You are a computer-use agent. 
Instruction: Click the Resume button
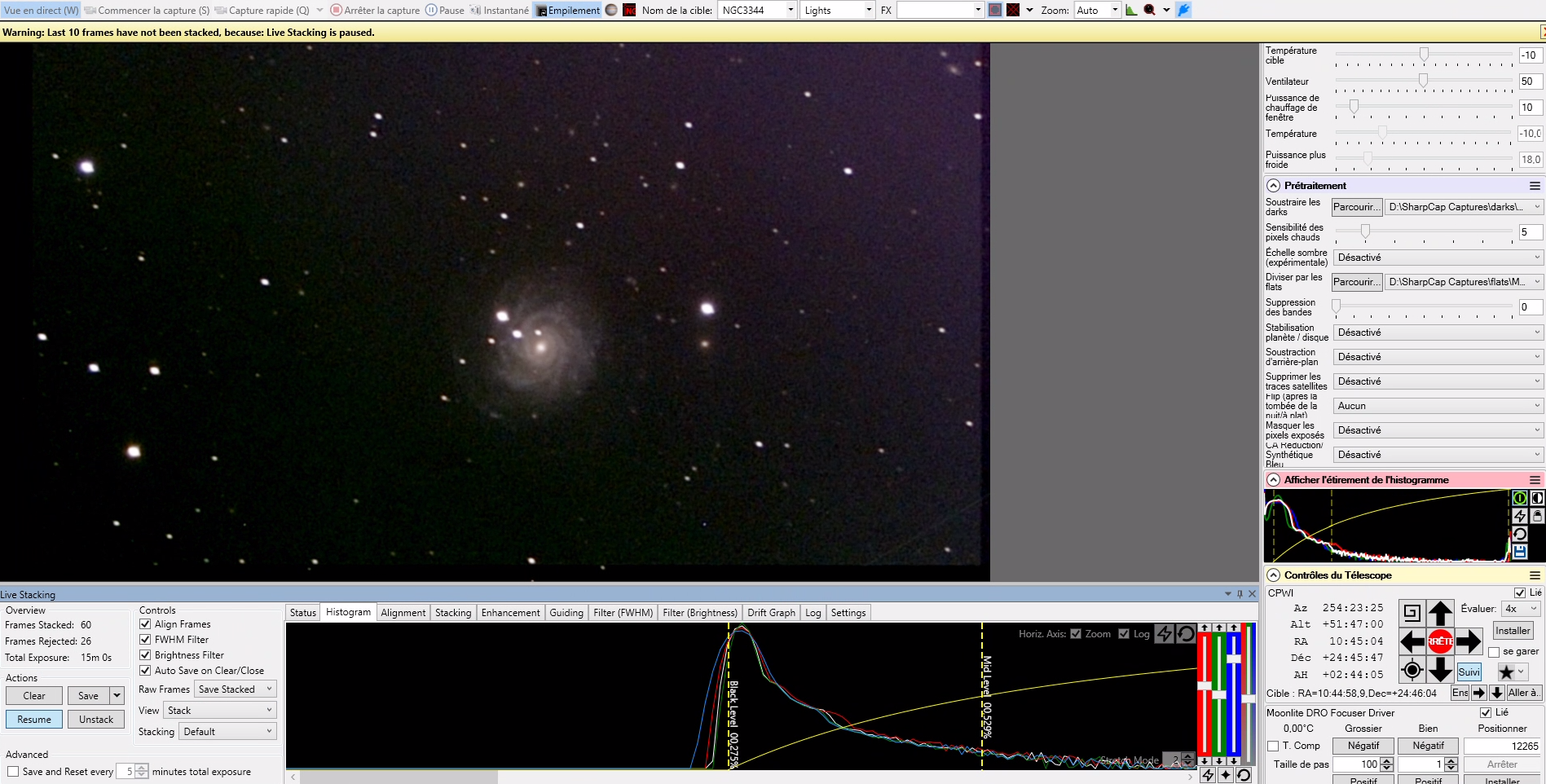[x=34, y=720]
